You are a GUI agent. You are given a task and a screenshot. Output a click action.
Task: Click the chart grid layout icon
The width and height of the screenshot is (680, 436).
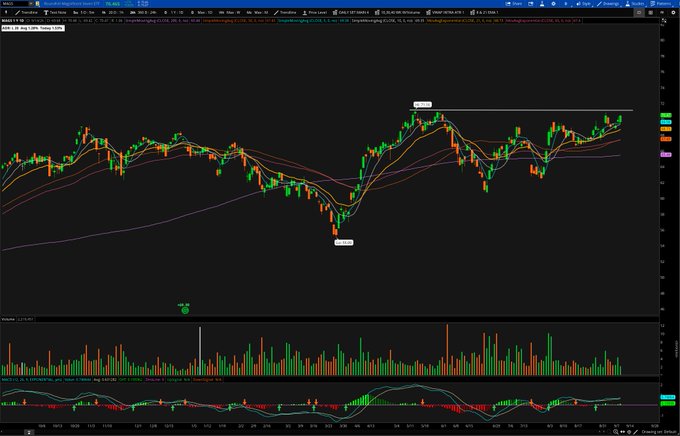[x=651, y=13]
